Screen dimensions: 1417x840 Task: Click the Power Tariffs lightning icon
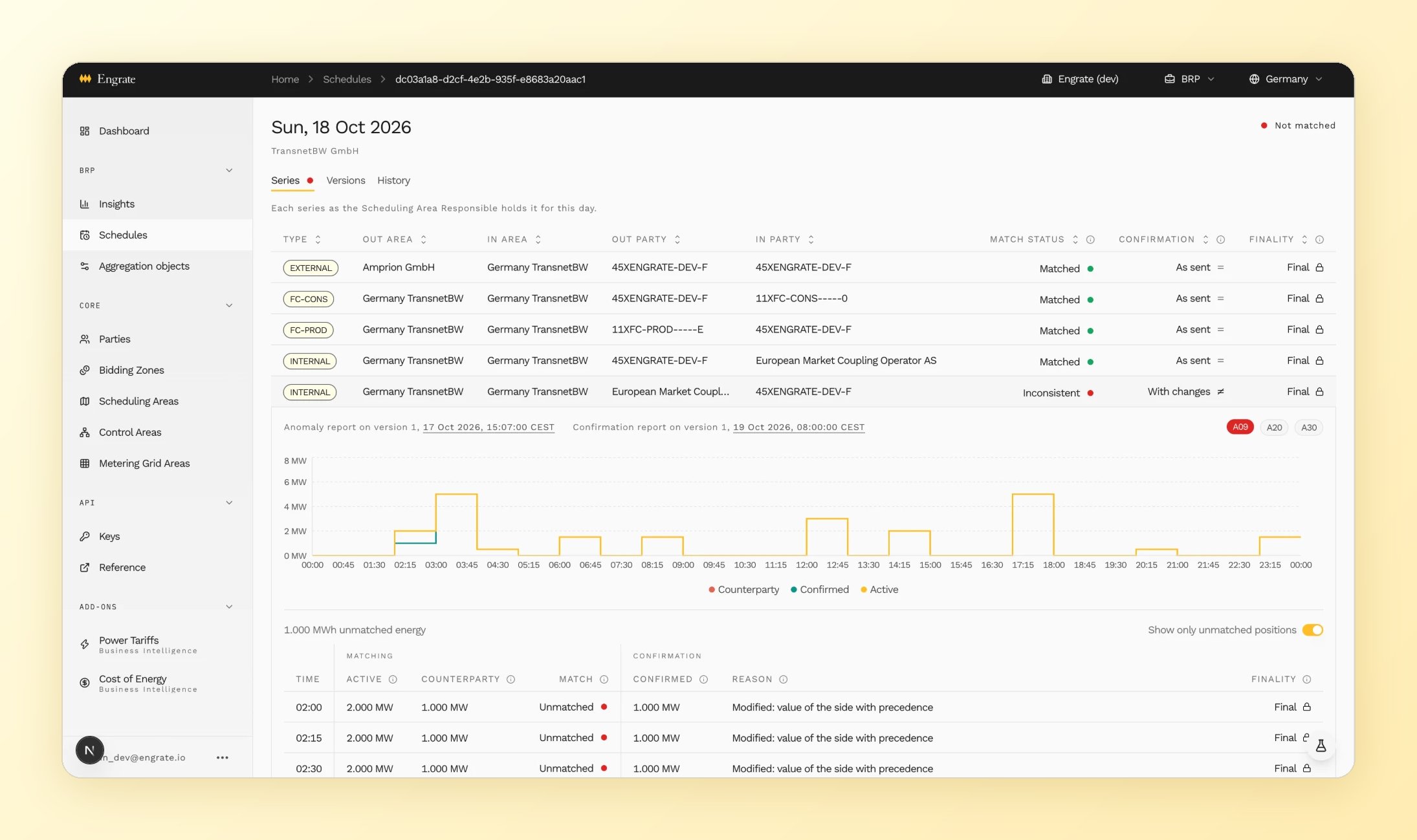coord(85,644)
